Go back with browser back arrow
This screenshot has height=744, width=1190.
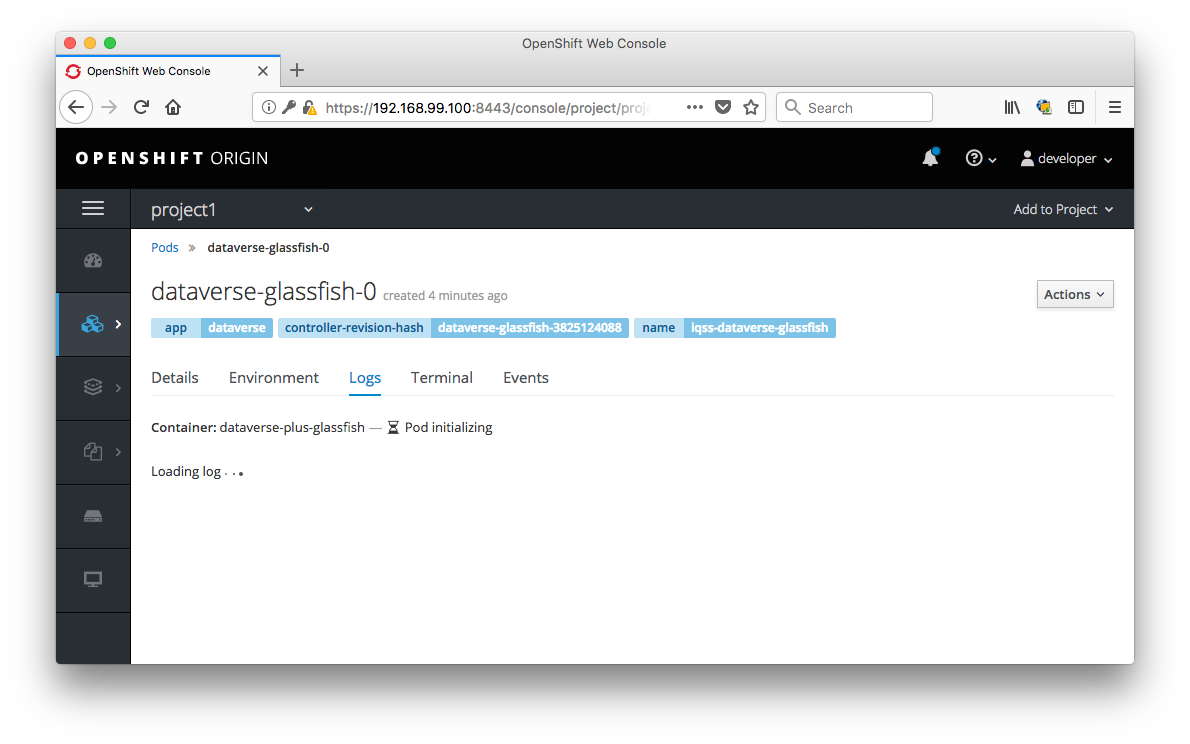point(76,107)
